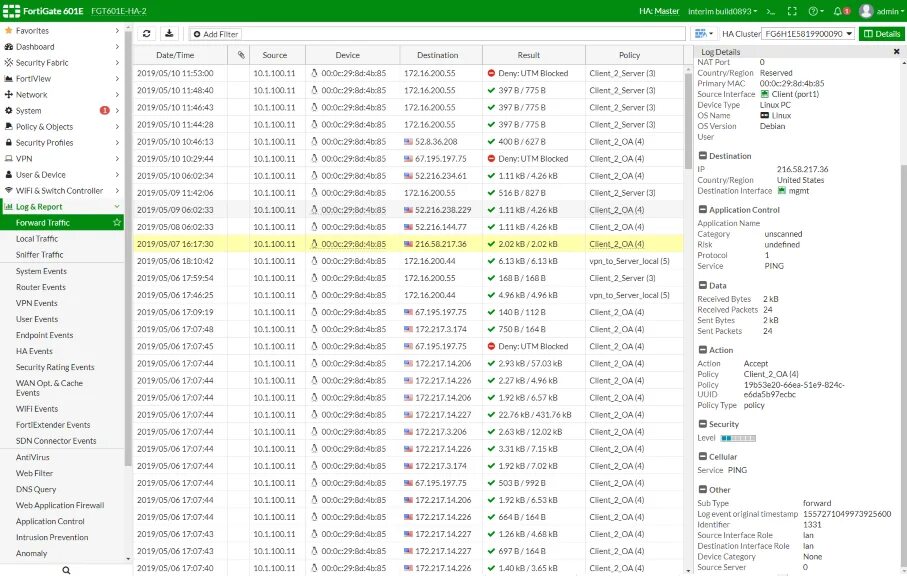Image resolution: width=907 pixels, height=576 pixels.
Task: Click the FortiView chart icon in sidebar
Action: click(x=8, y=78)
